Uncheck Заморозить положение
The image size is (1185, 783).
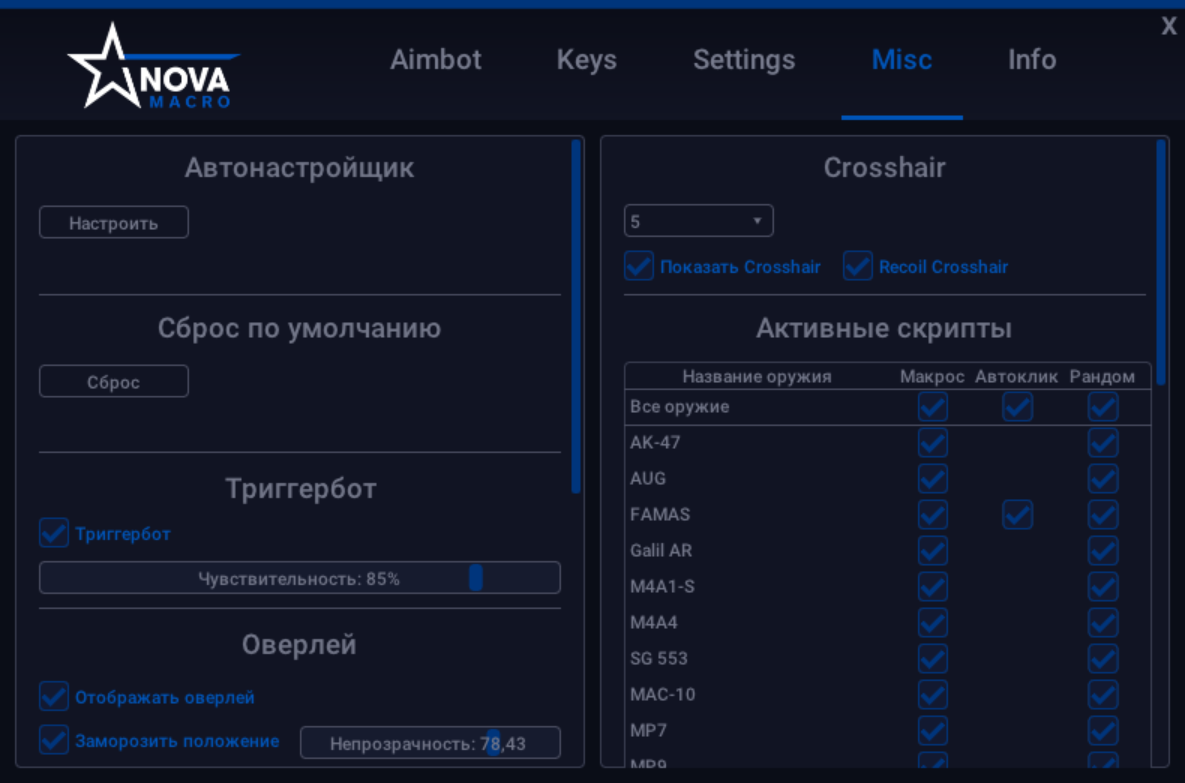[x=53, y=741]
